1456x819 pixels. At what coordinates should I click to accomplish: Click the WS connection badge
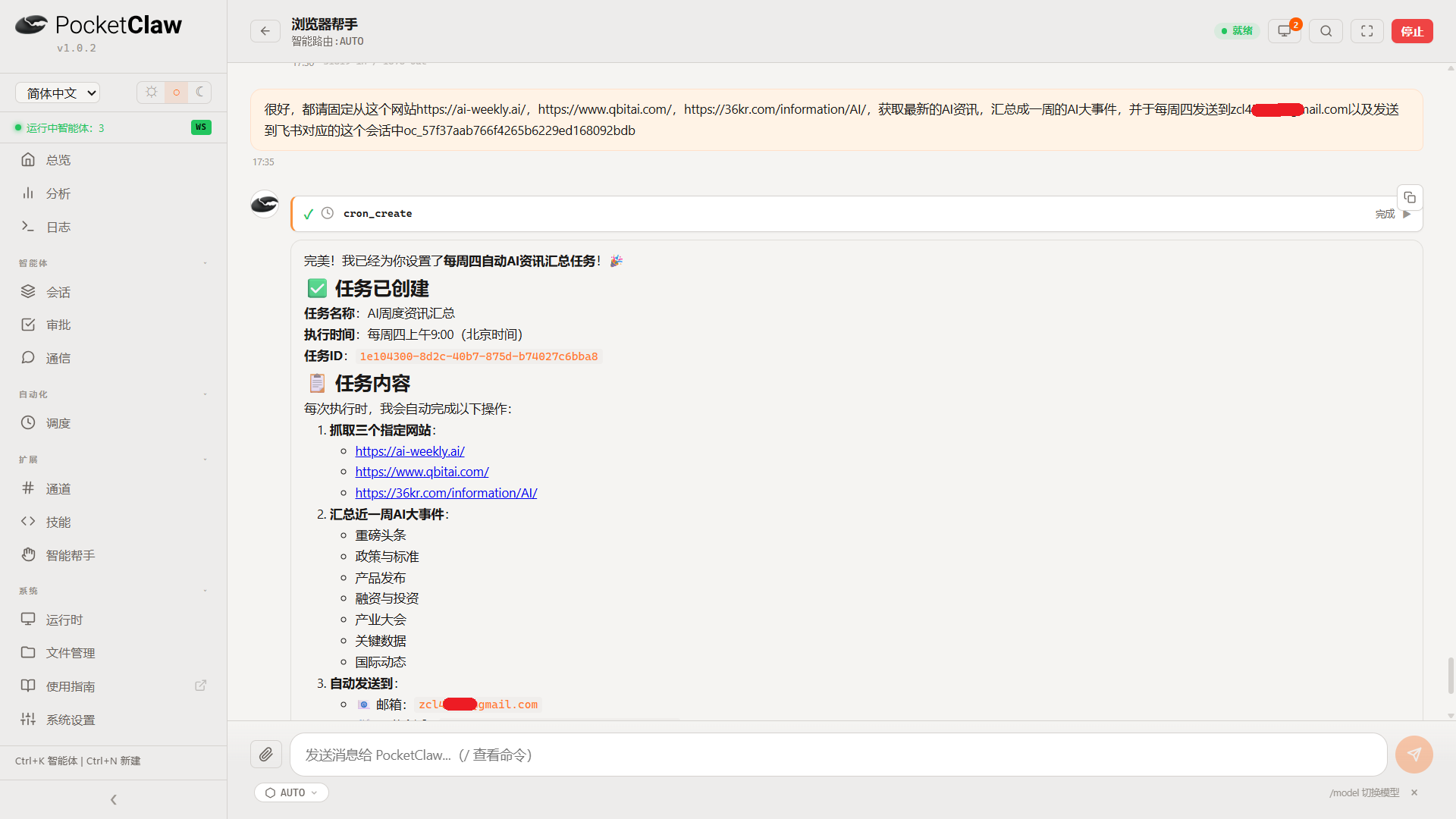tap(201, 127)
